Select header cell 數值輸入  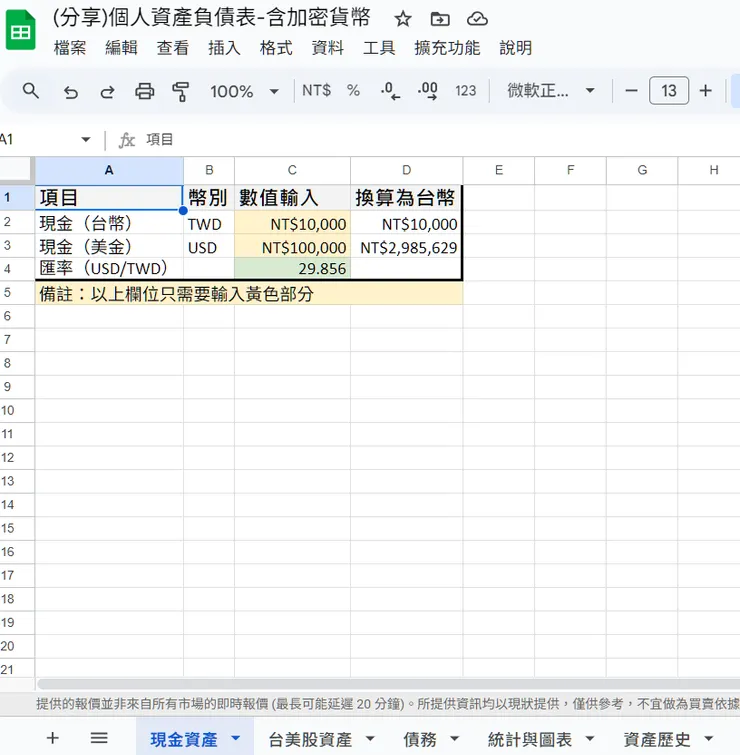pos(292,197)
